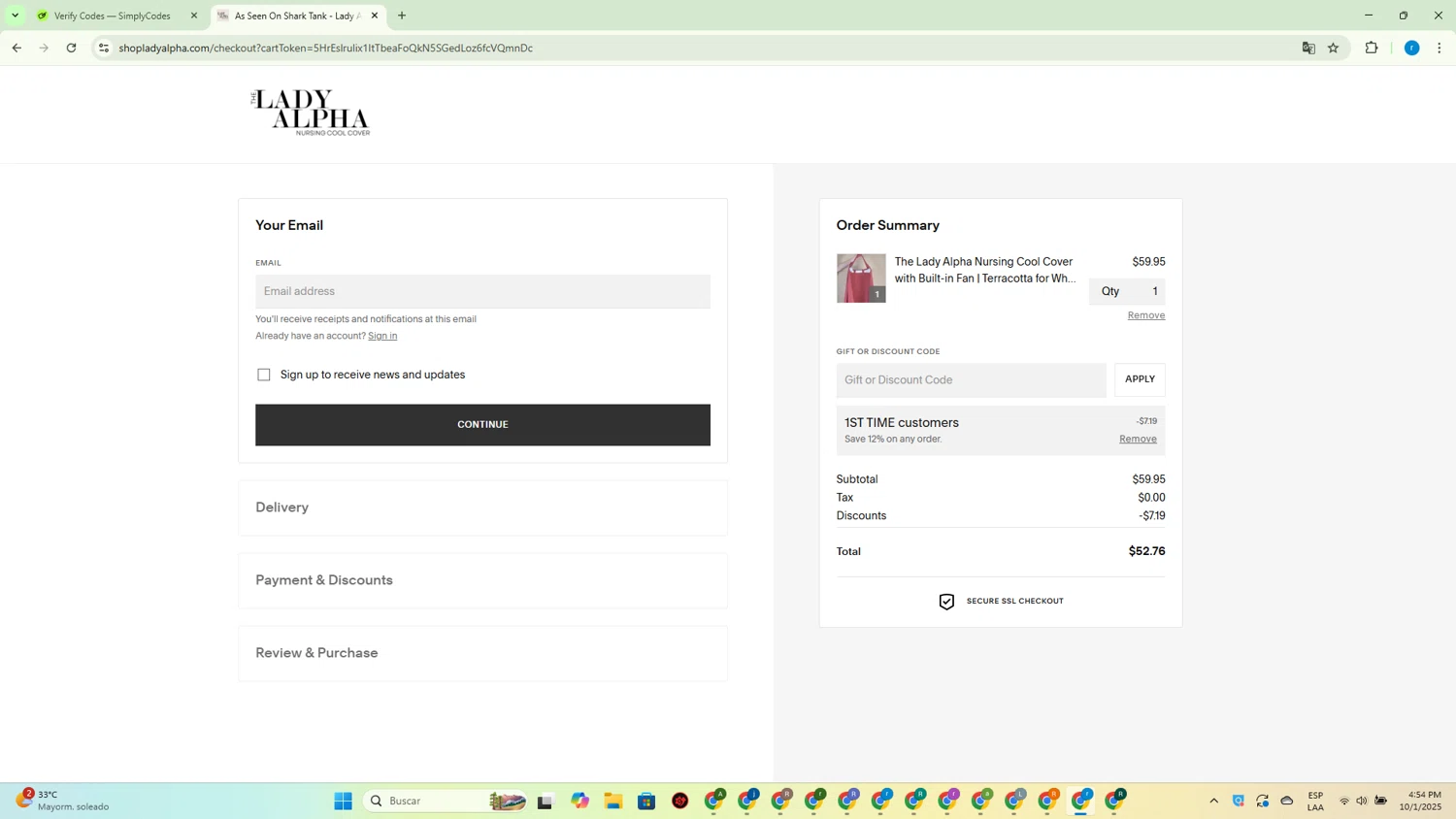Image resolution: width=1456 pixels, height=819 pixels.
Task: Click the Total amount $52.76
Action: pyautogui.click(x=1146, y=551)
